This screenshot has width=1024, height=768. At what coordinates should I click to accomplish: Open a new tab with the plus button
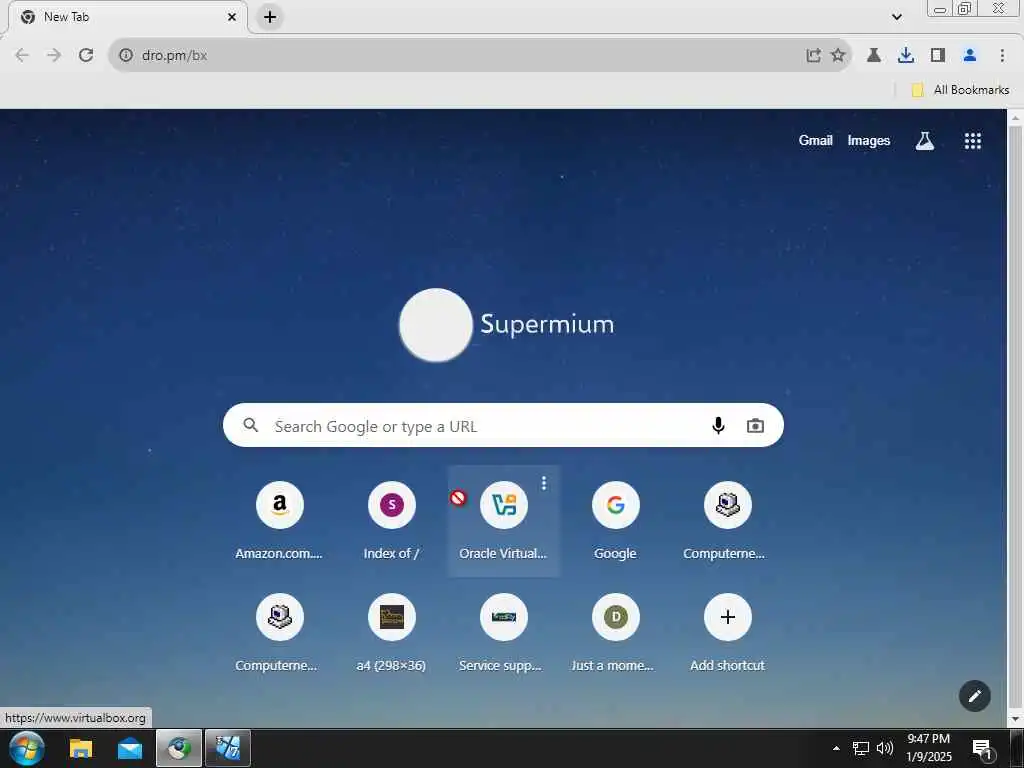coord(270,17)
